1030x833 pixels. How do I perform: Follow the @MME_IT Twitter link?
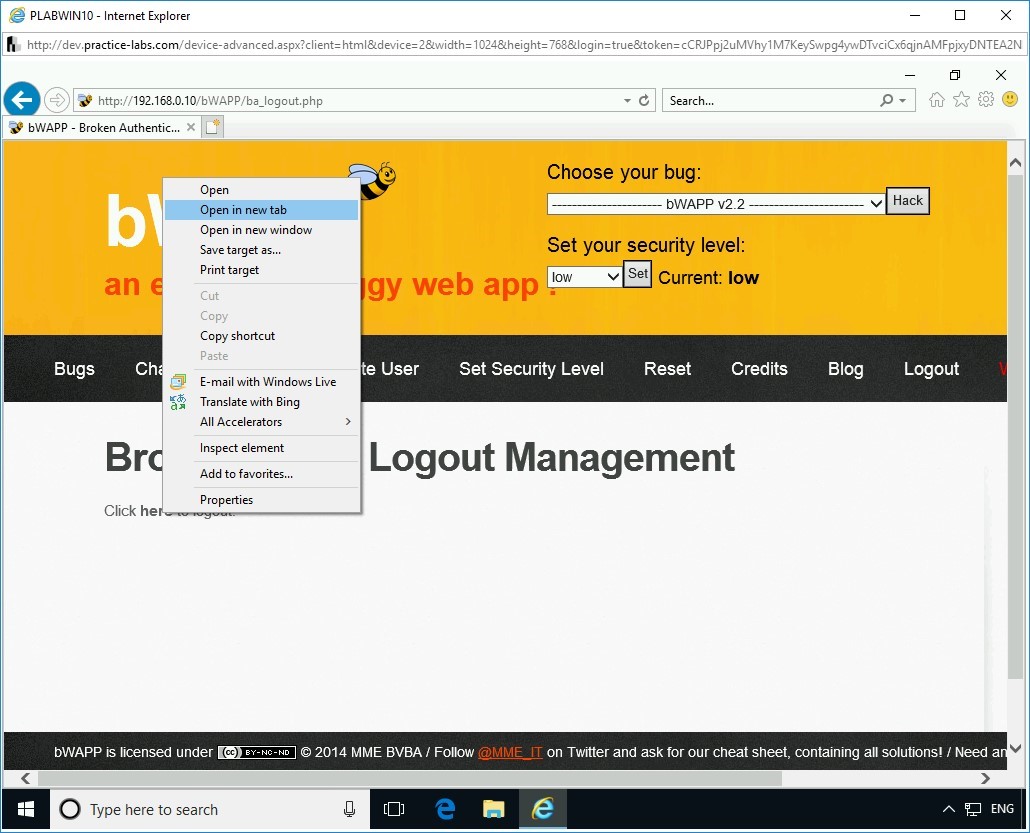point(510,751)
